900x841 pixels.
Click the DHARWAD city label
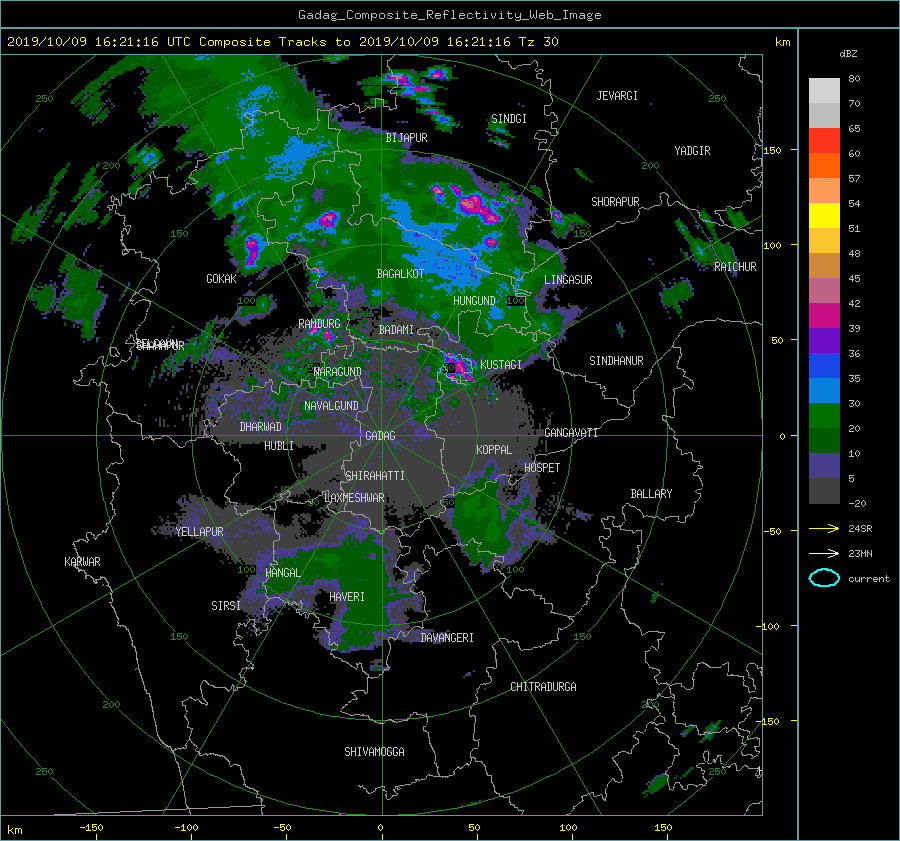[260, 427]
